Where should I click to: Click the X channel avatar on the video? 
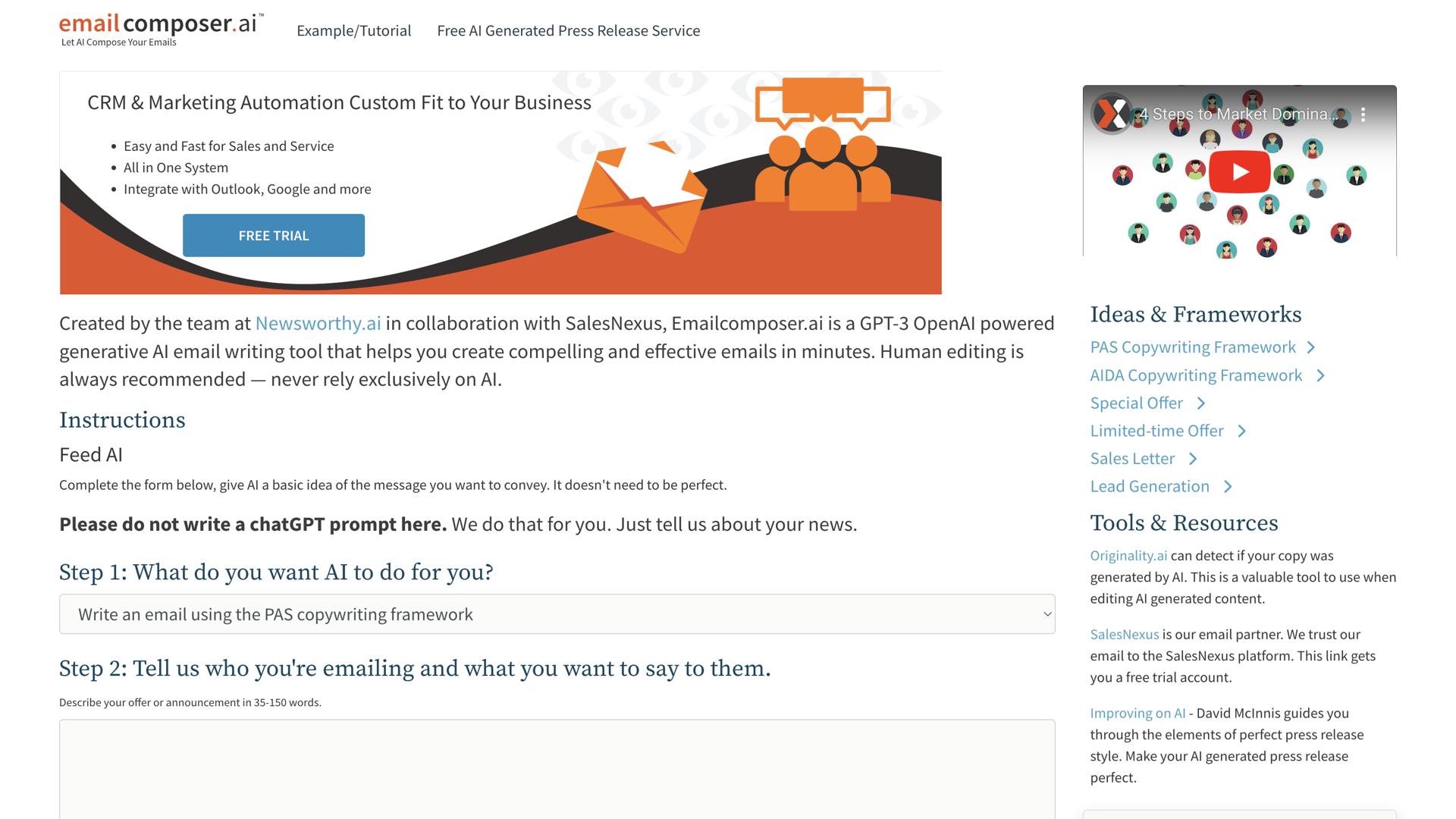click(x=1110, y=113)
